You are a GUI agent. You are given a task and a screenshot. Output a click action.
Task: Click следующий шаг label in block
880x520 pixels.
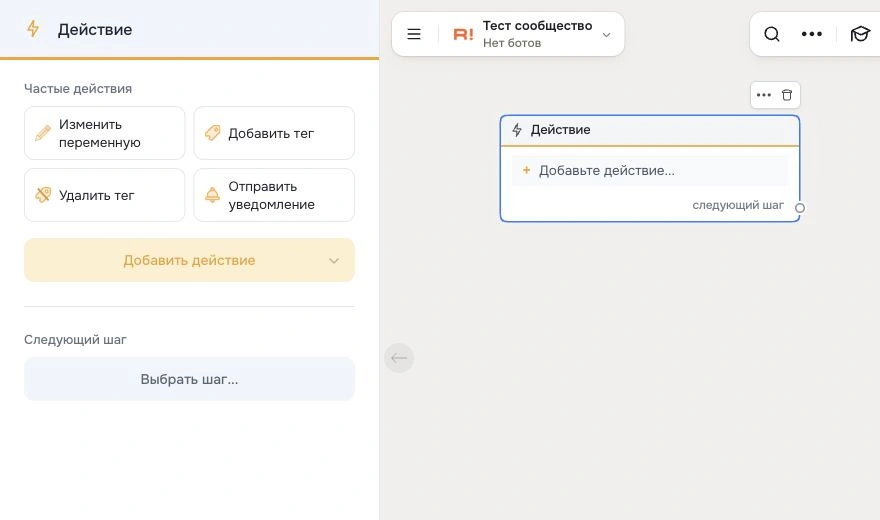point(737,205)
